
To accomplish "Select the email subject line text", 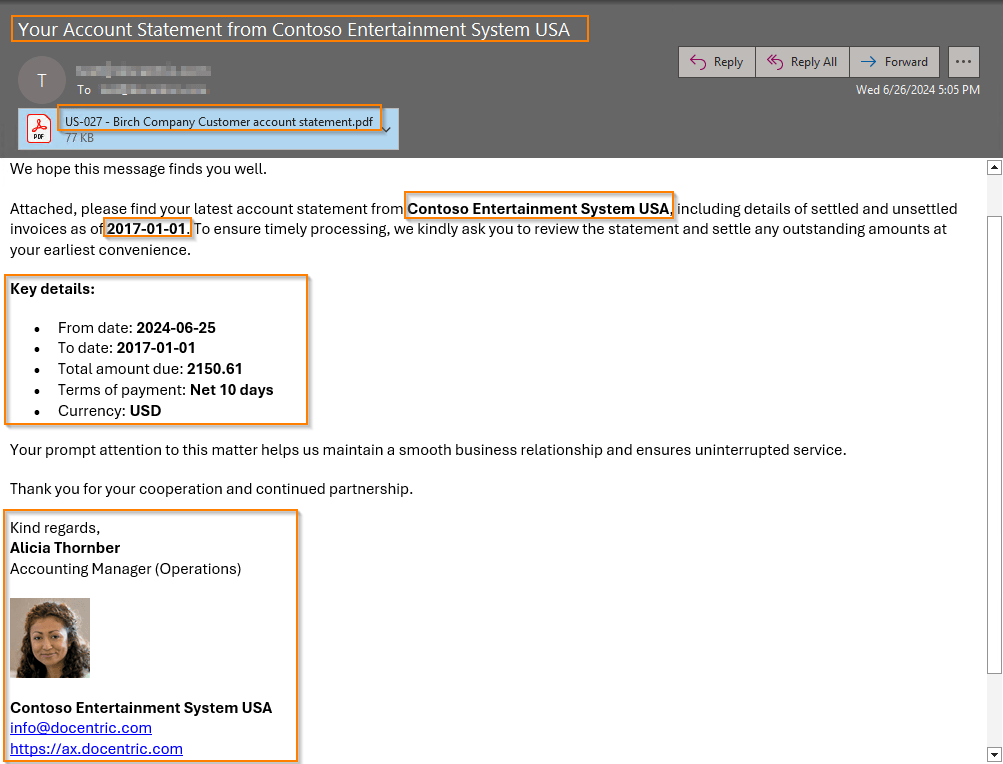I will pyautogui.click(x=294, y=29).
